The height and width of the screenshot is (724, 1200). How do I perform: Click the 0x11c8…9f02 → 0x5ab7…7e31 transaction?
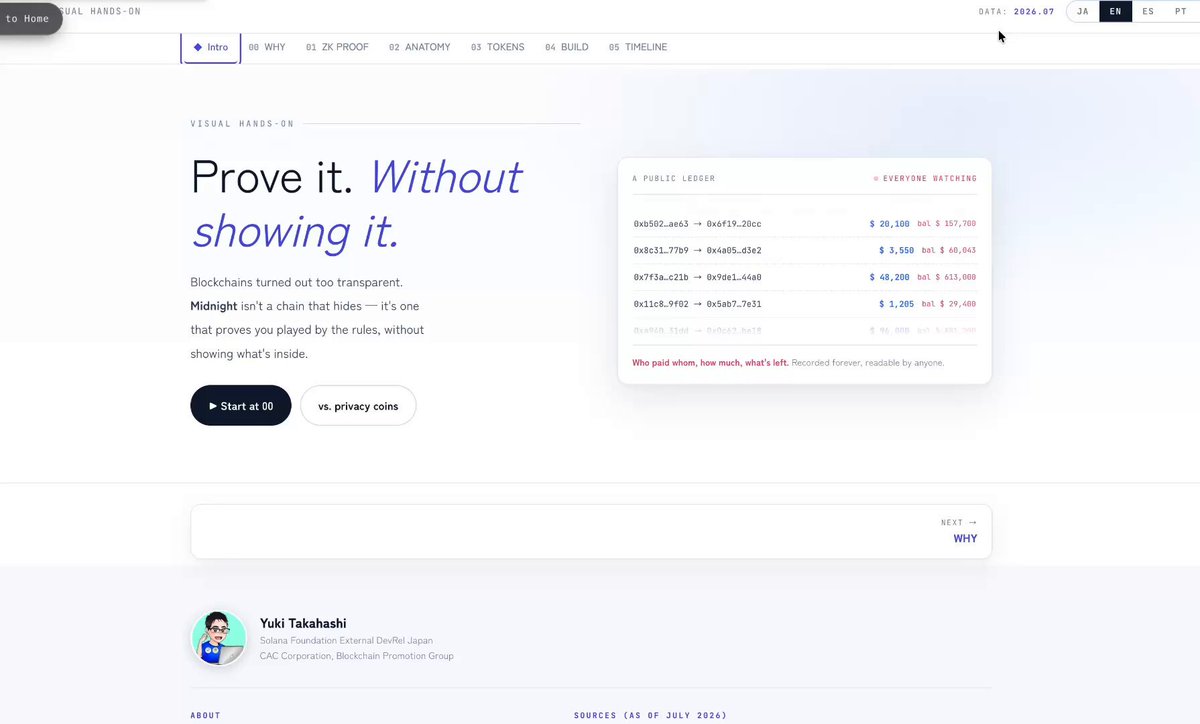[x=698, y=304]
